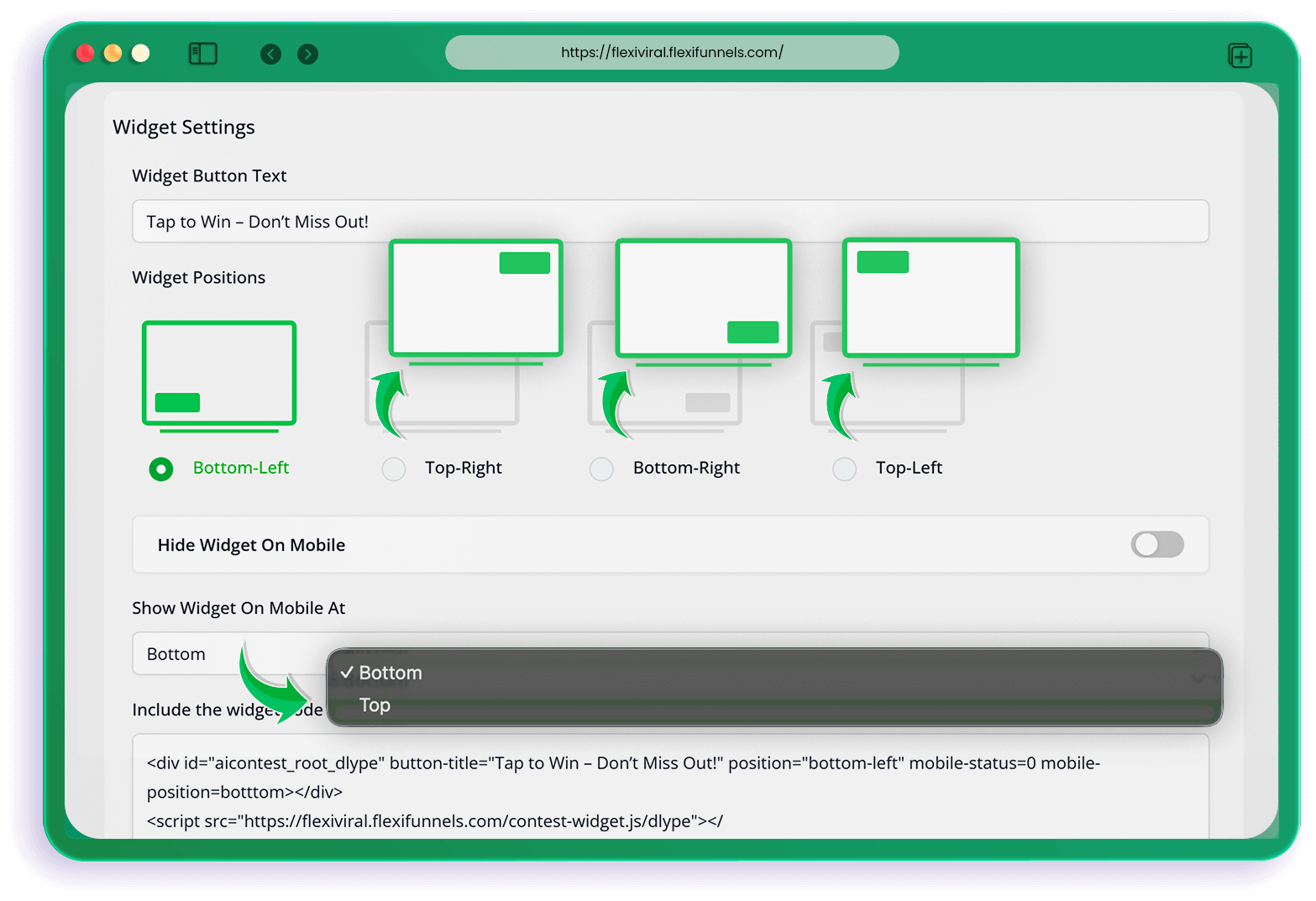The height and width of the screenshot is (901, 1316).
Task: Choose the Top-Right radio button
Action: [x=393, y=469]
